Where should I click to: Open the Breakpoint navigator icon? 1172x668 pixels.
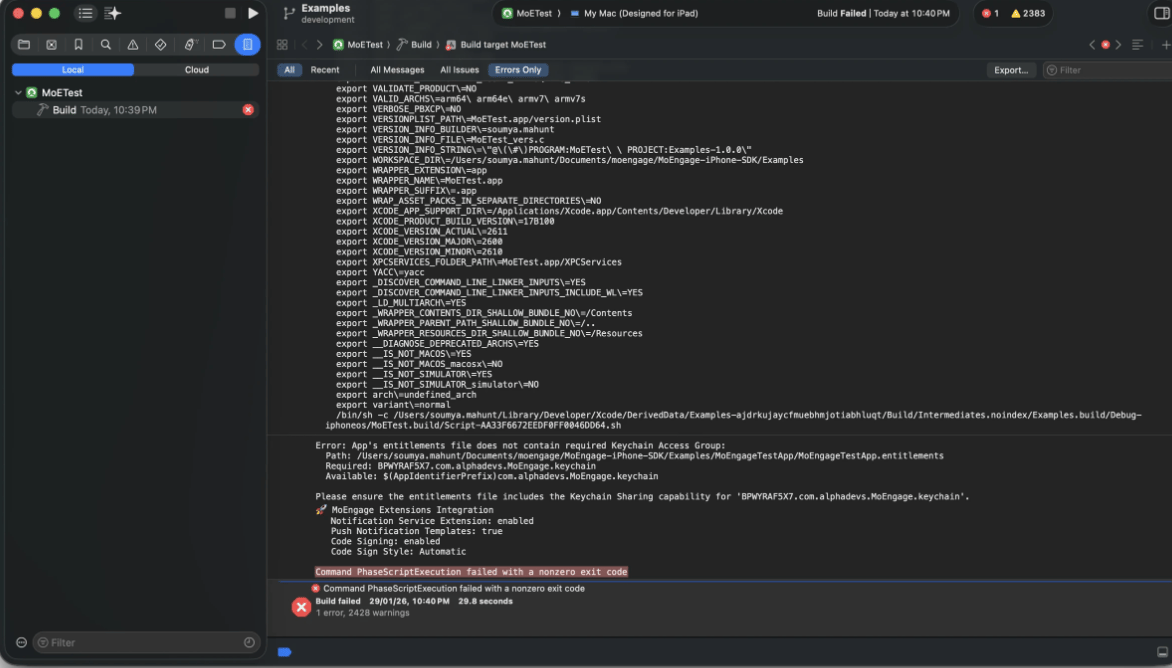tap(218, 45)
